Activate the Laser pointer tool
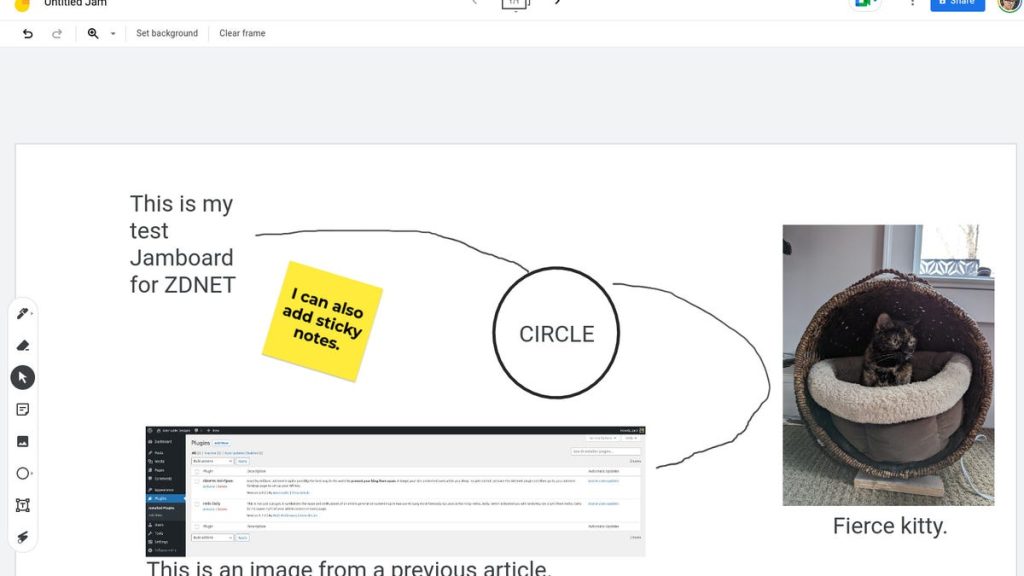The width and height of the screenshot is (1024, 576). pyautogui.click(x=23, y=537)
